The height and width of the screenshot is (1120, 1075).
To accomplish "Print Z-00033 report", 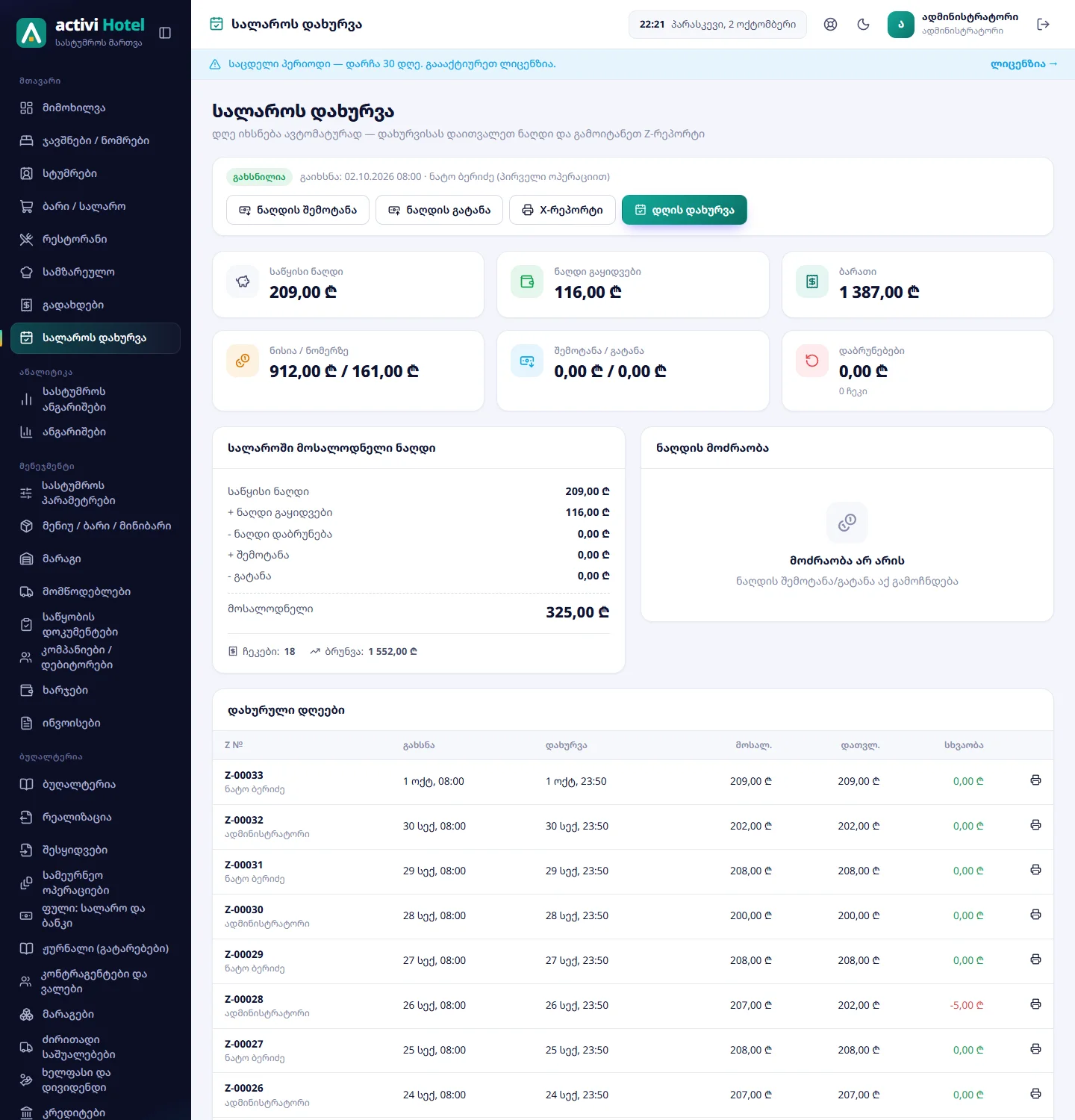I will (x=1035, y=780).
